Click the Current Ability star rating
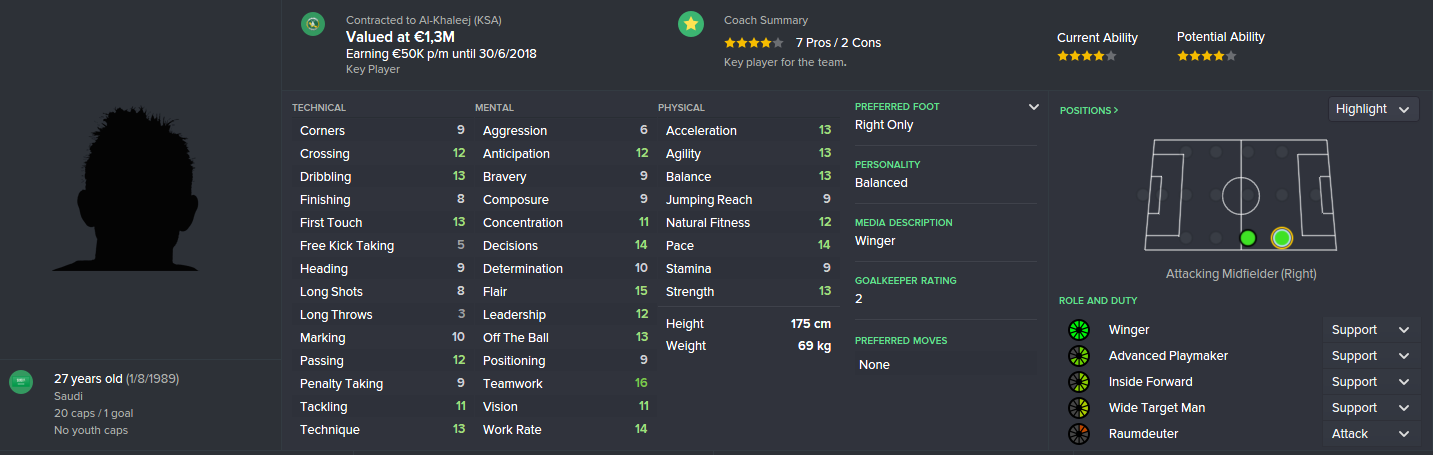The width and height of the screenshot is (1433, 455). (x=1086, y=56)
